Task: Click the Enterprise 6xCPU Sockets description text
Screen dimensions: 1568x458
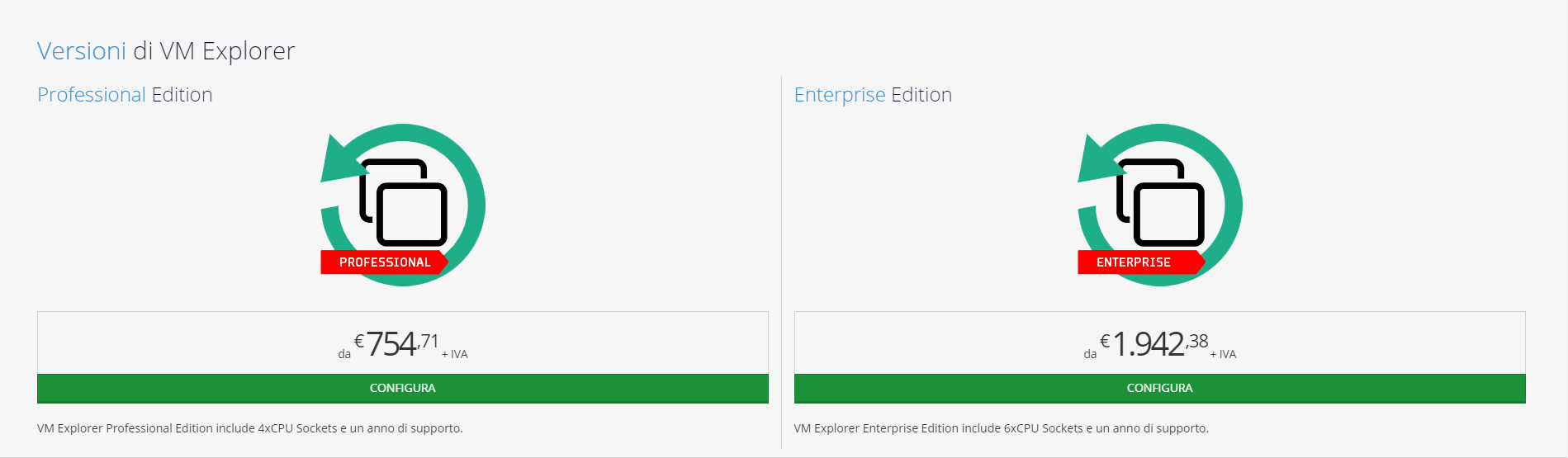Action: (1001, 428)
